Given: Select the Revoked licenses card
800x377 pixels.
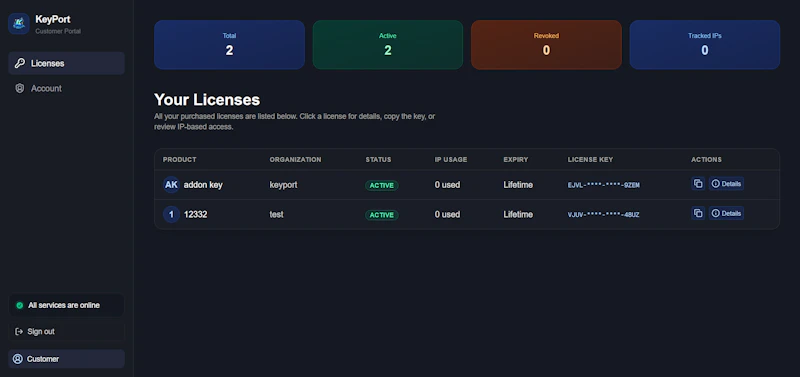Looking at the screenshot, I should (546, 45).
